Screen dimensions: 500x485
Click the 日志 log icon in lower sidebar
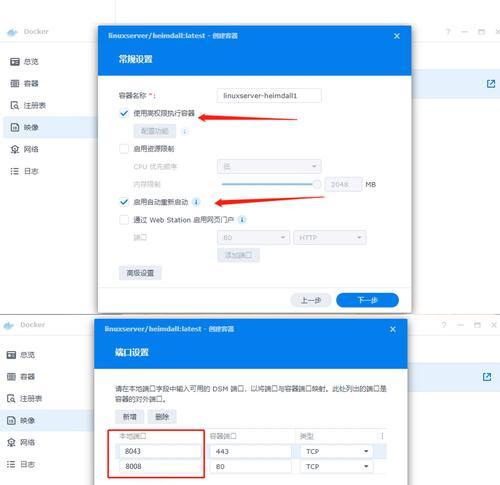[11, 464]
